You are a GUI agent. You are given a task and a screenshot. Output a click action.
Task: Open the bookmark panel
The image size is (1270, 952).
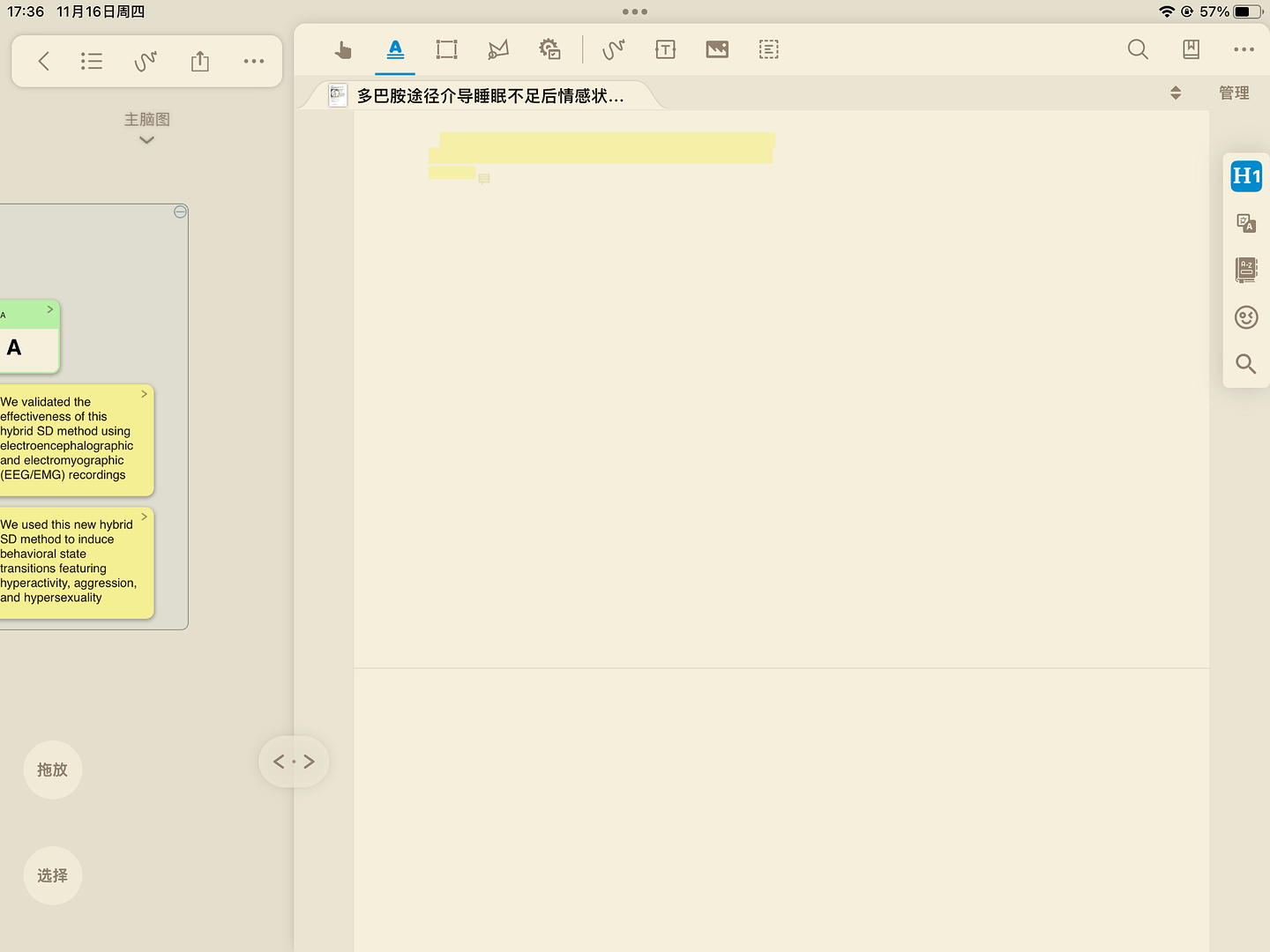tap(1191, 49)
